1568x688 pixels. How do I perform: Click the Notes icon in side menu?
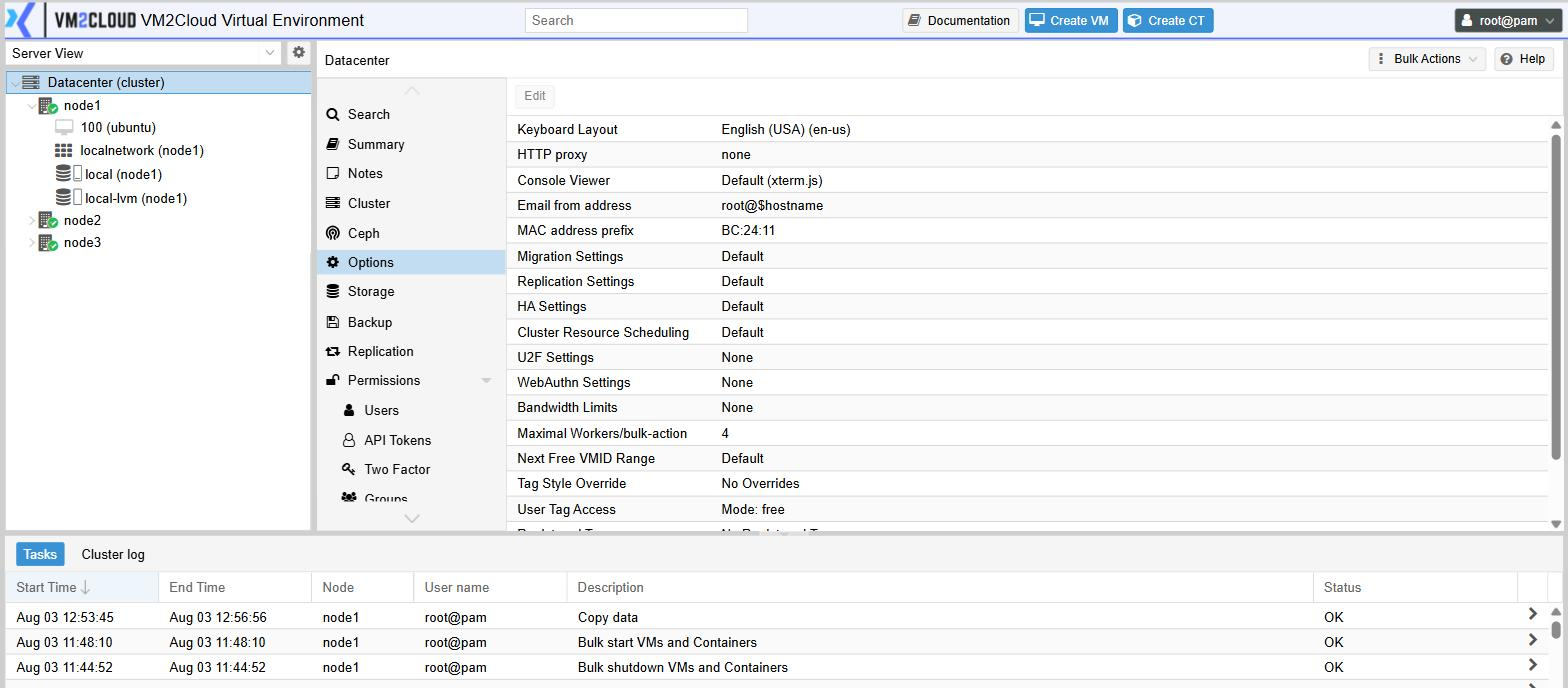[x=333, y=173]
